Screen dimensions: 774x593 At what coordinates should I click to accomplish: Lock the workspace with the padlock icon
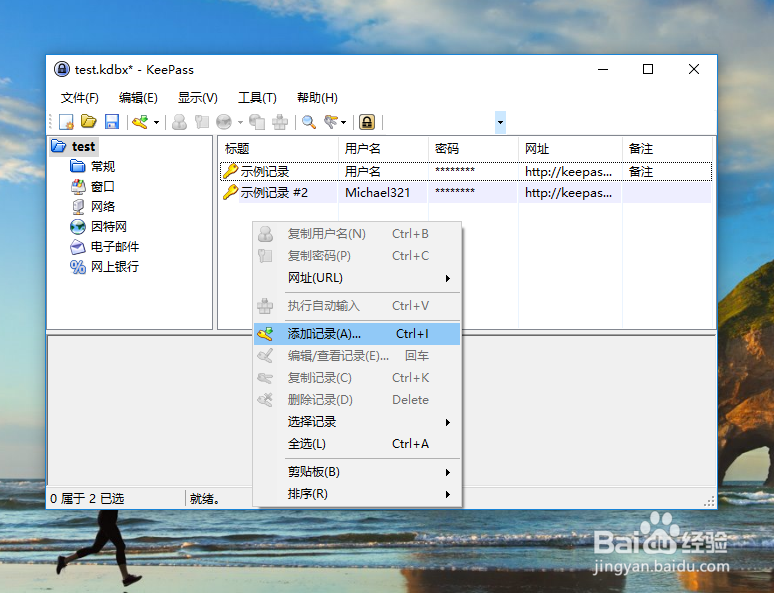[367, 122]
